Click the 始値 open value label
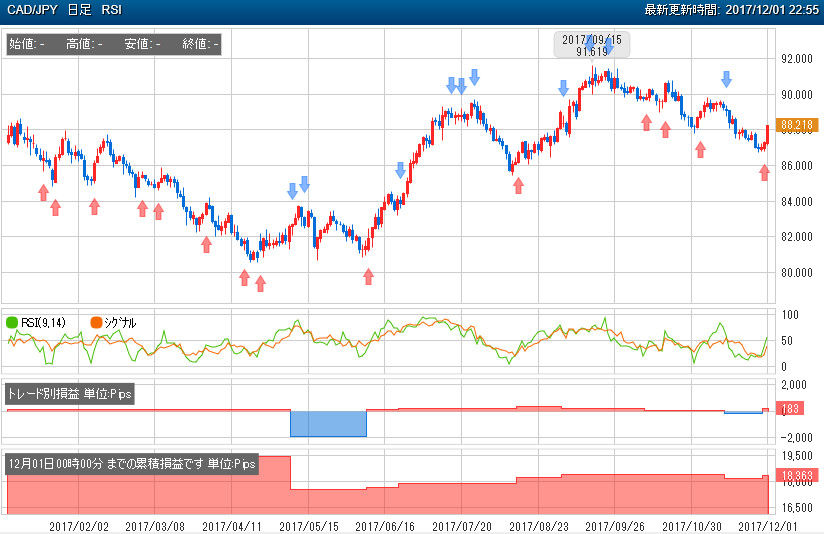Viewport: 824px width, 534px height. point(27,44)
